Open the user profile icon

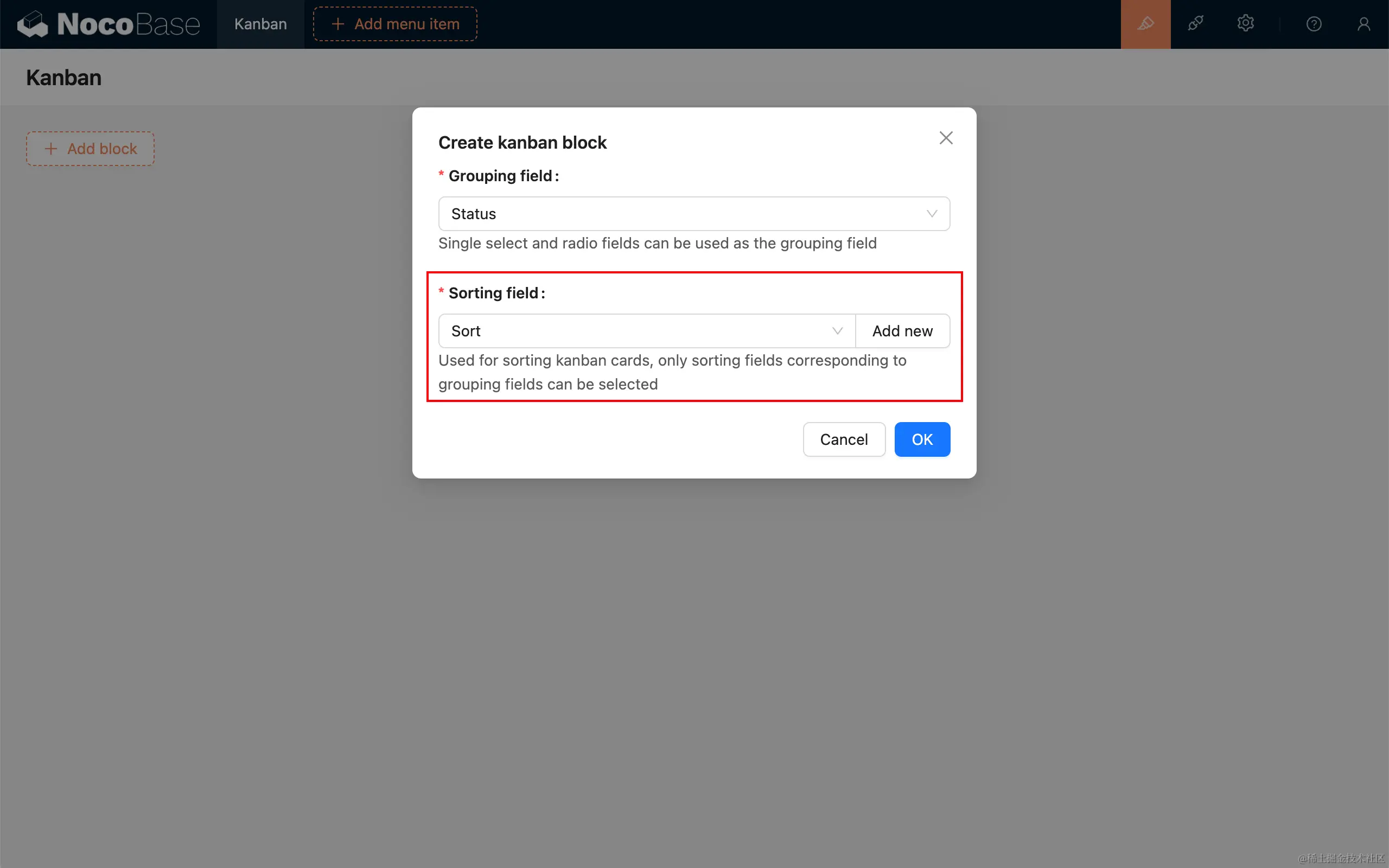coord(1363,24)
